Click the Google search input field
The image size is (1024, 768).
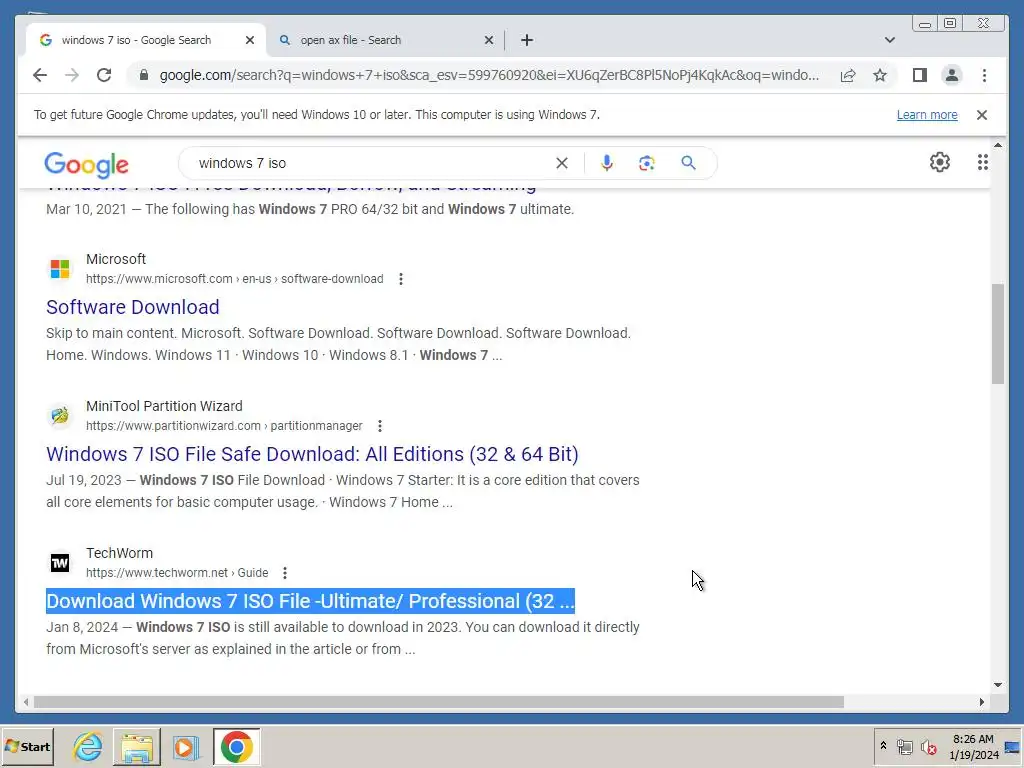click(372, 163)
